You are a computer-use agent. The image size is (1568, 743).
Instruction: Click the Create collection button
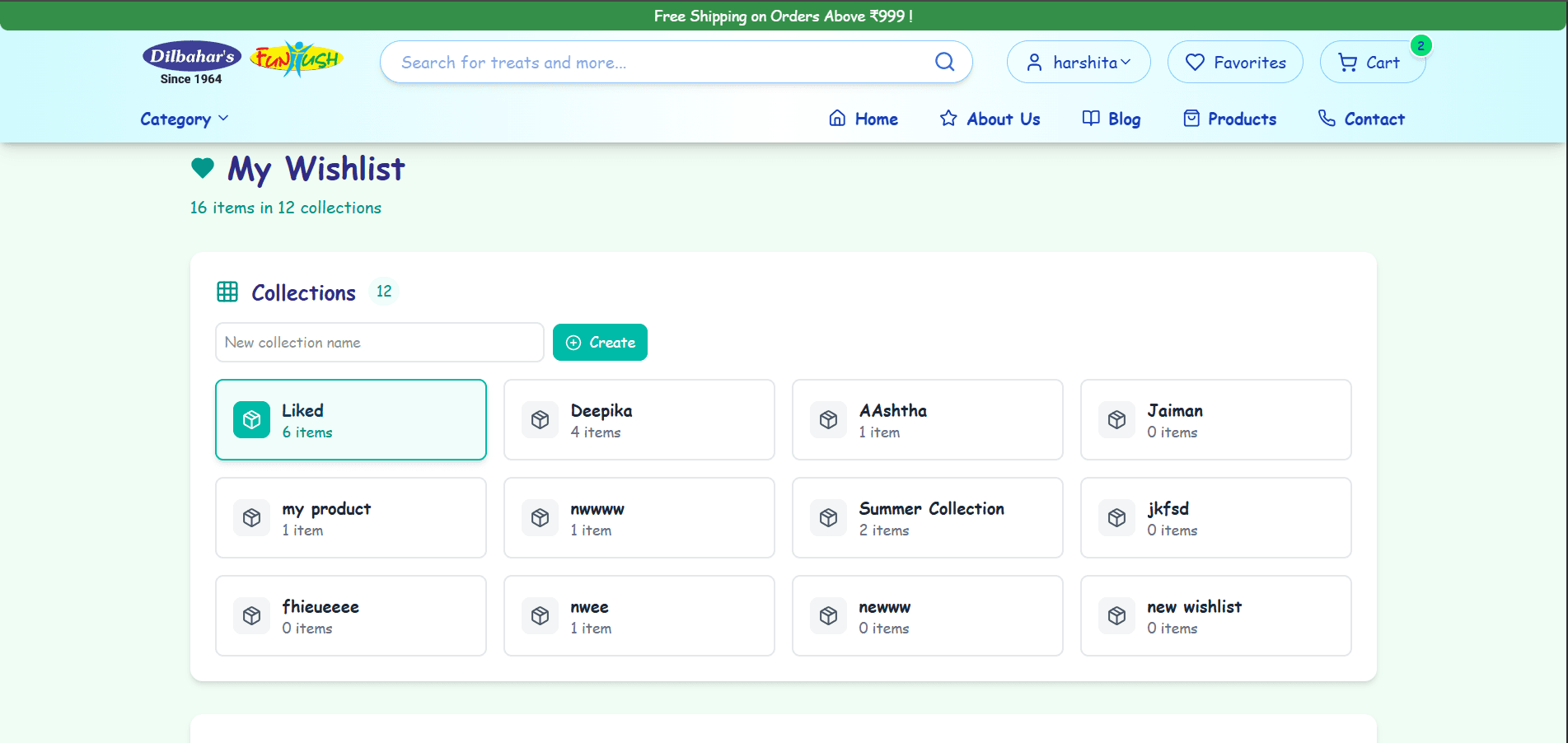coord(600,342)
